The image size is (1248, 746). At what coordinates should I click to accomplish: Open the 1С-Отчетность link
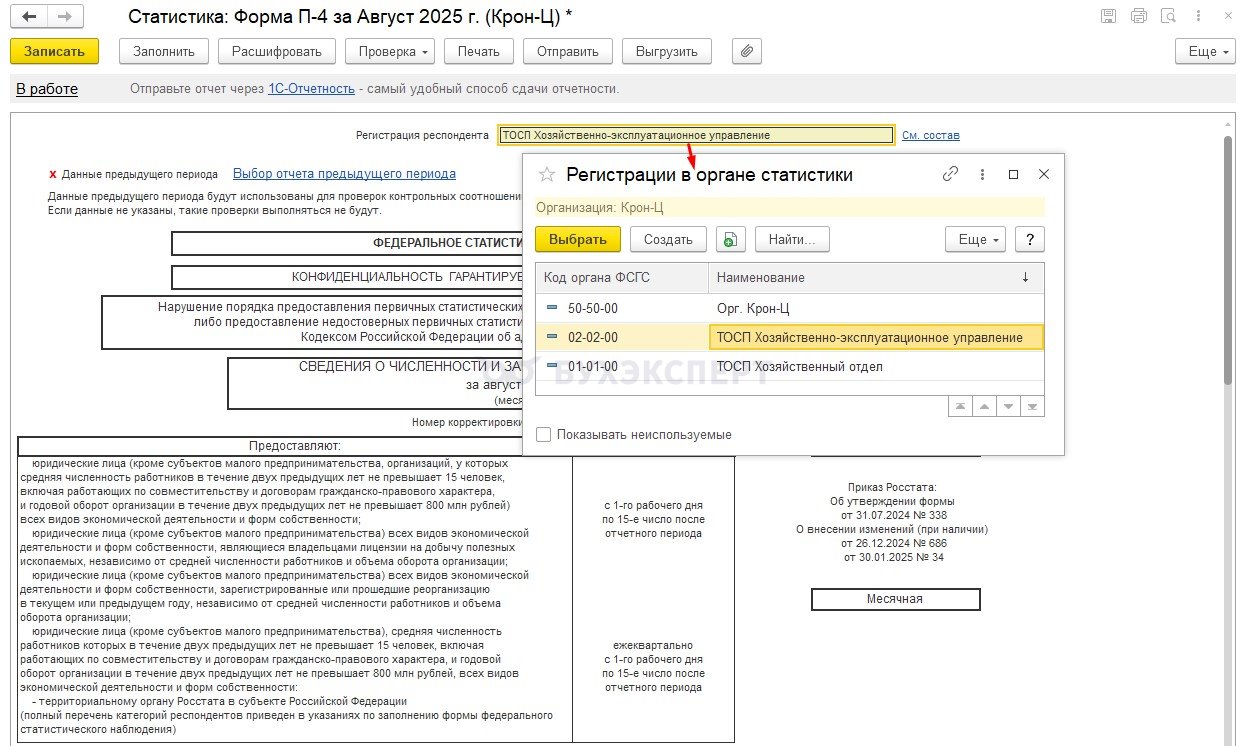tap(311, 89)
